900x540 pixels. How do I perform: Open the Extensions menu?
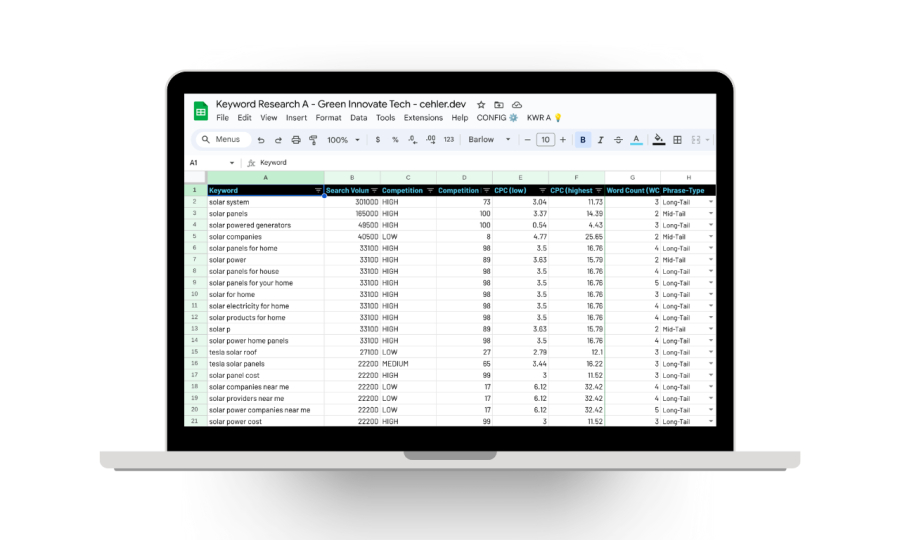(x=423, y=118)
